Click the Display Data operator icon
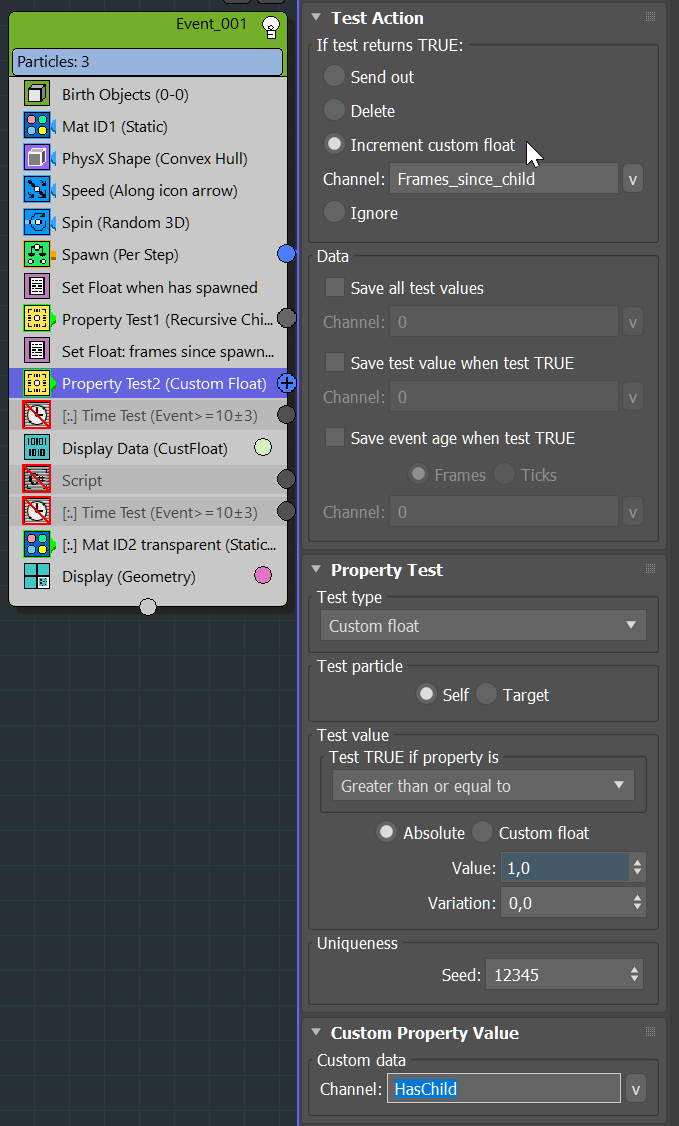Screen dimensions: 679x1126 [x=37, y=449]
